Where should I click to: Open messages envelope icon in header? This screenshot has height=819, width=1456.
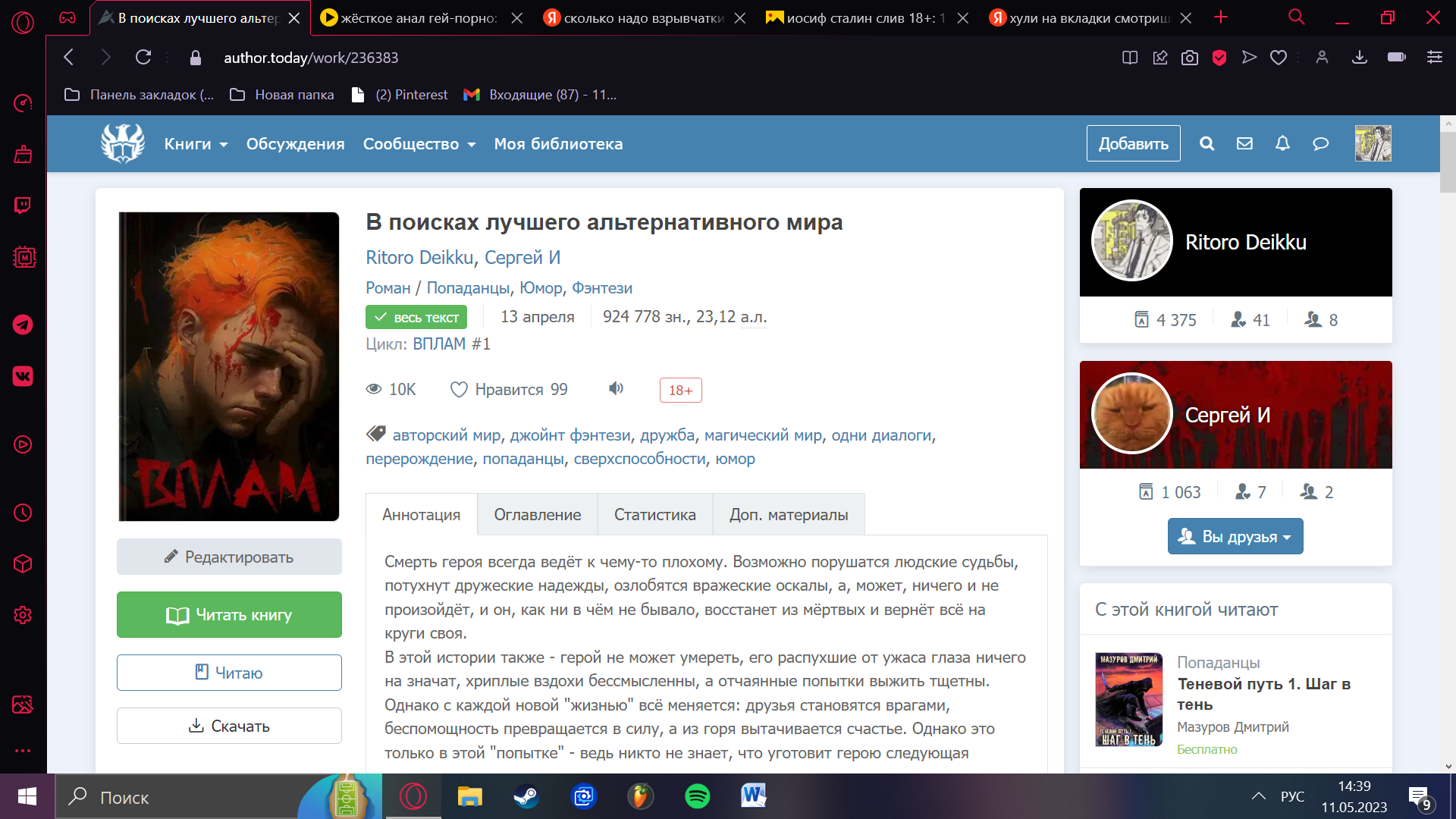coord(1244,143)
